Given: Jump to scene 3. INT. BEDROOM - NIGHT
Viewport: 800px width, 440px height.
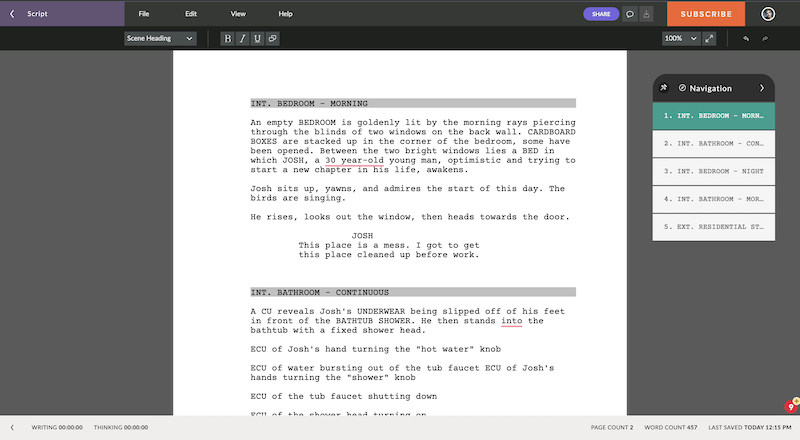Looking at the screenshot, I should click(713, 171).
